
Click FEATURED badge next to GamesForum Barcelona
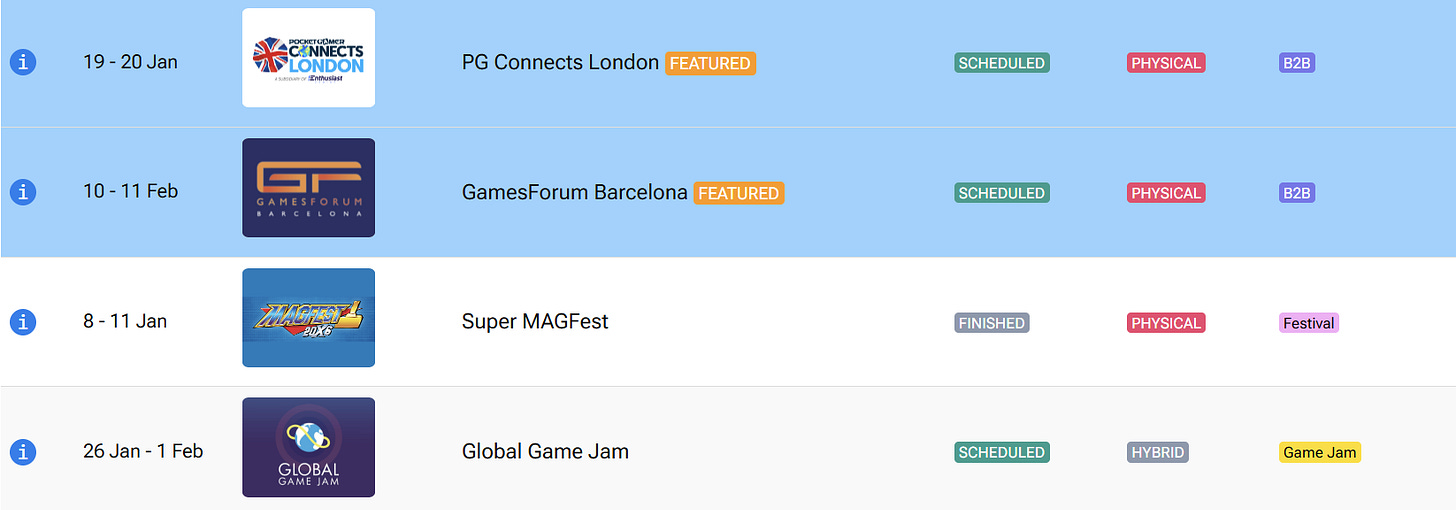pyautogui.click(x=739, y=193)
